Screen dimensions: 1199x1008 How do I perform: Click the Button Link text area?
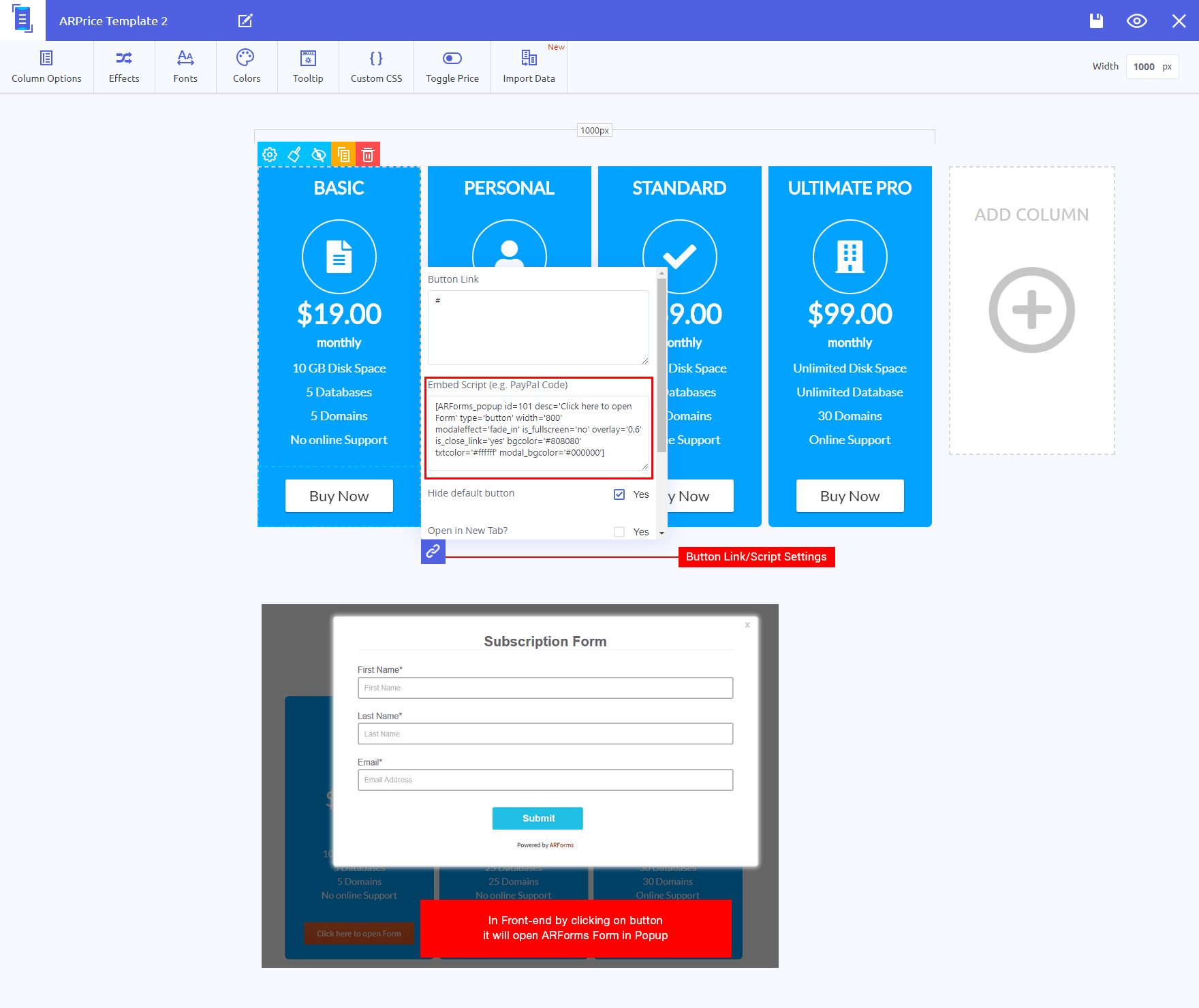pyautogui.click(x=538, y=328)
